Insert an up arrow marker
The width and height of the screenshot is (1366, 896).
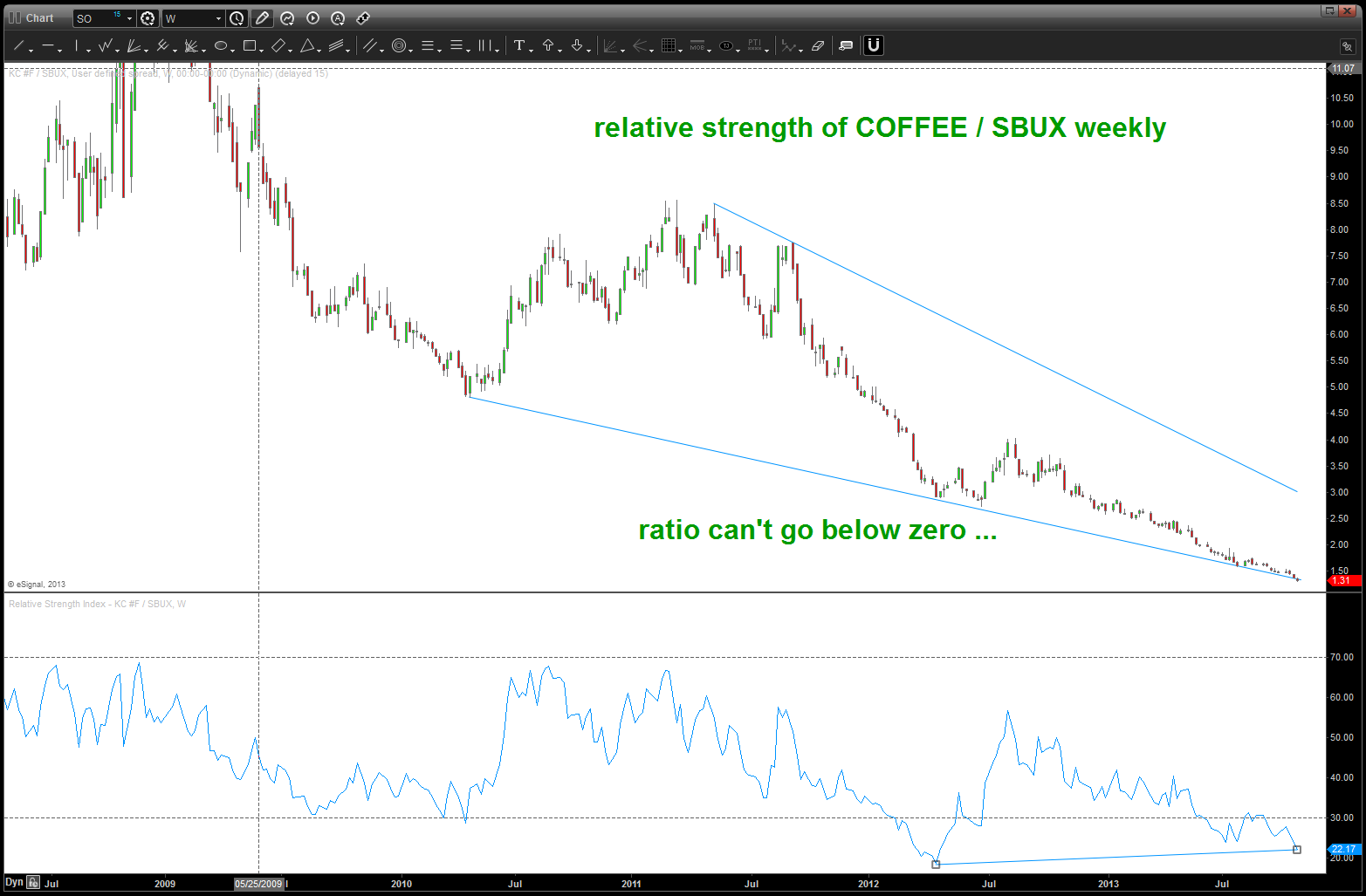click(x=548, y=45)
